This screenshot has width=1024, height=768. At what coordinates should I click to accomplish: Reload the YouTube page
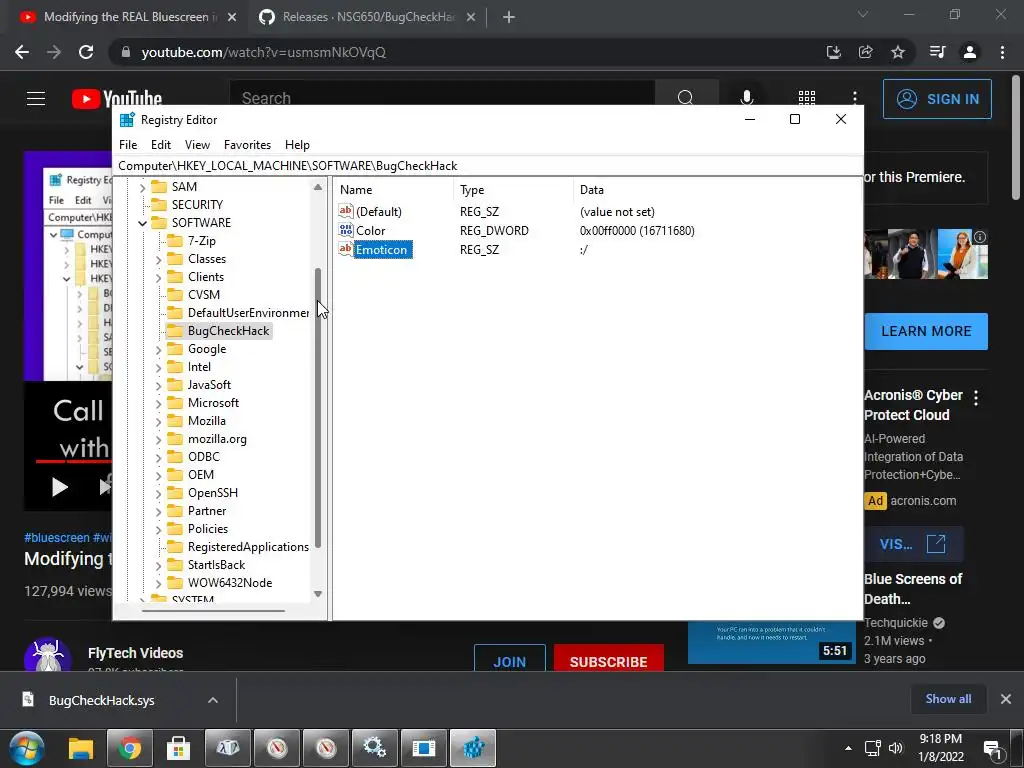click(x=86, y=52)
